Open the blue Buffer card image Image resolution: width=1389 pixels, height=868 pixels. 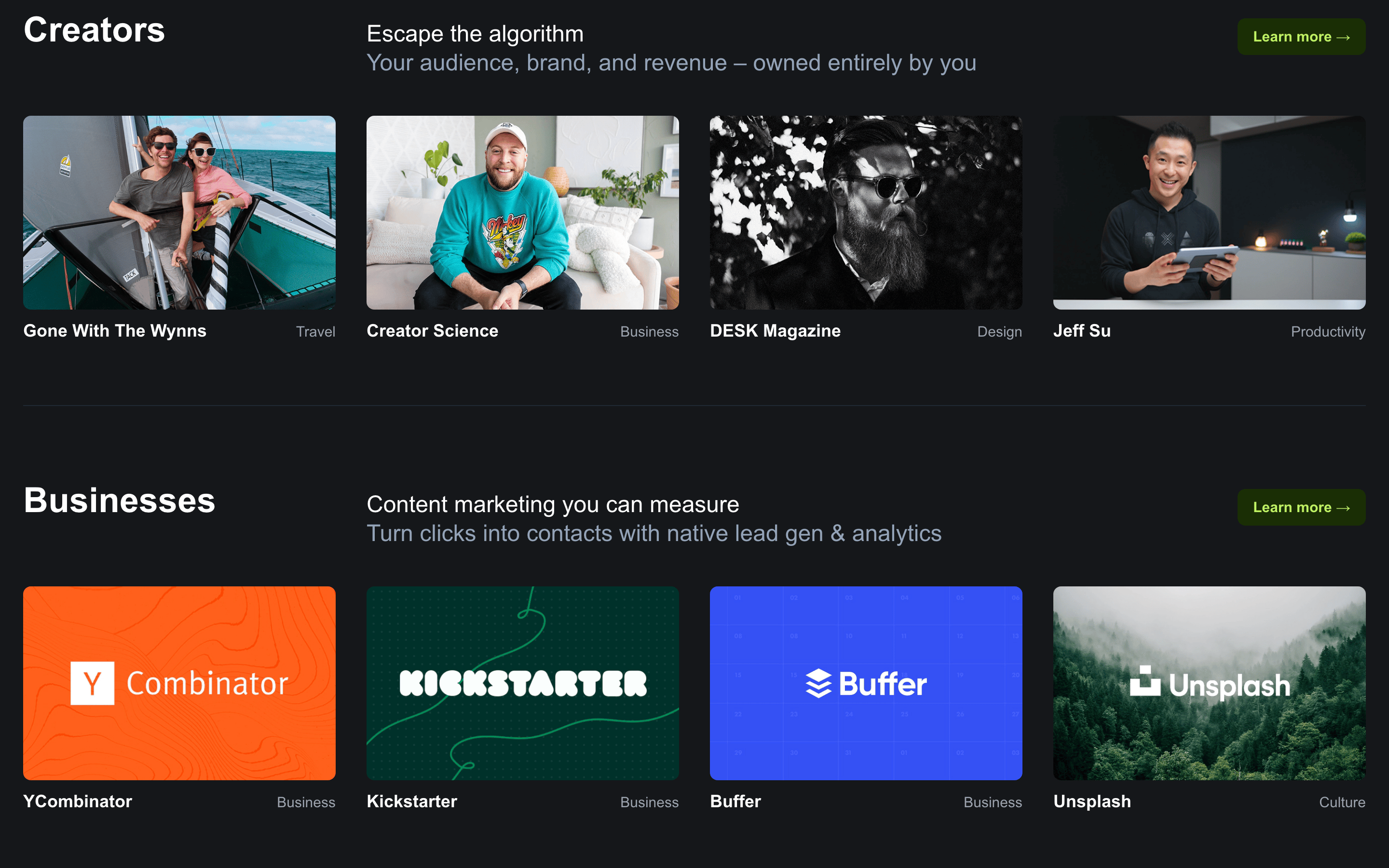coord(866,683)
